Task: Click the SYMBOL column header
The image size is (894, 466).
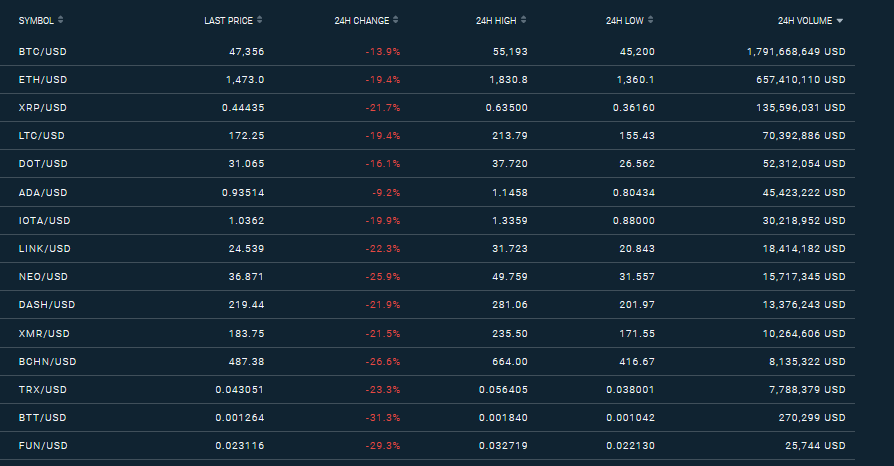Action: point(36,21)
